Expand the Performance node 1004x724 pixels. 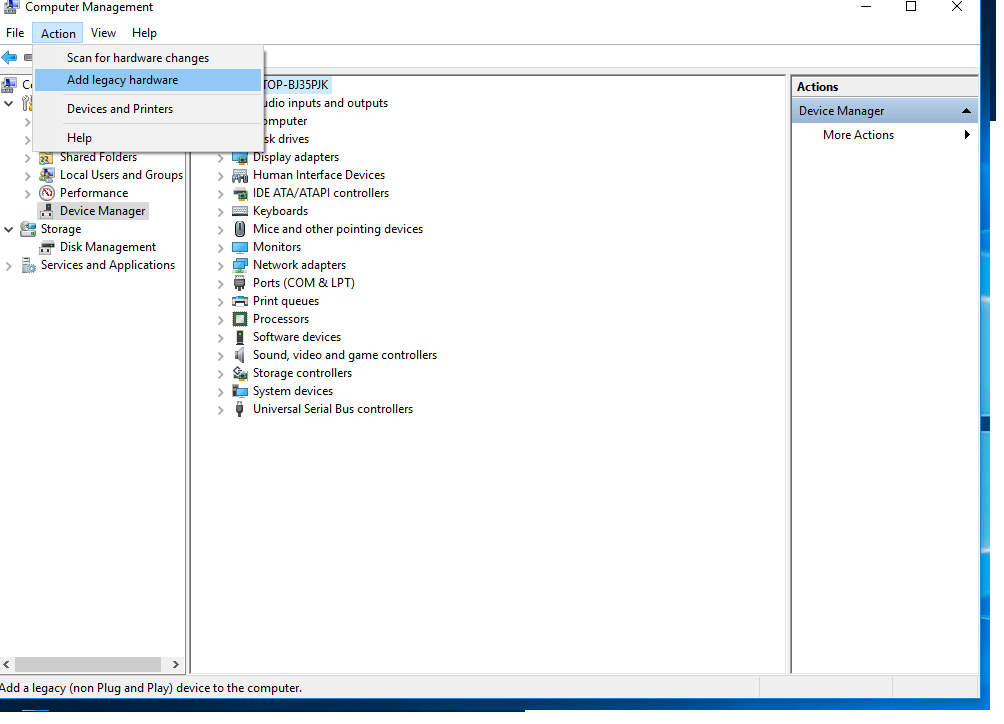click(28, 193)
